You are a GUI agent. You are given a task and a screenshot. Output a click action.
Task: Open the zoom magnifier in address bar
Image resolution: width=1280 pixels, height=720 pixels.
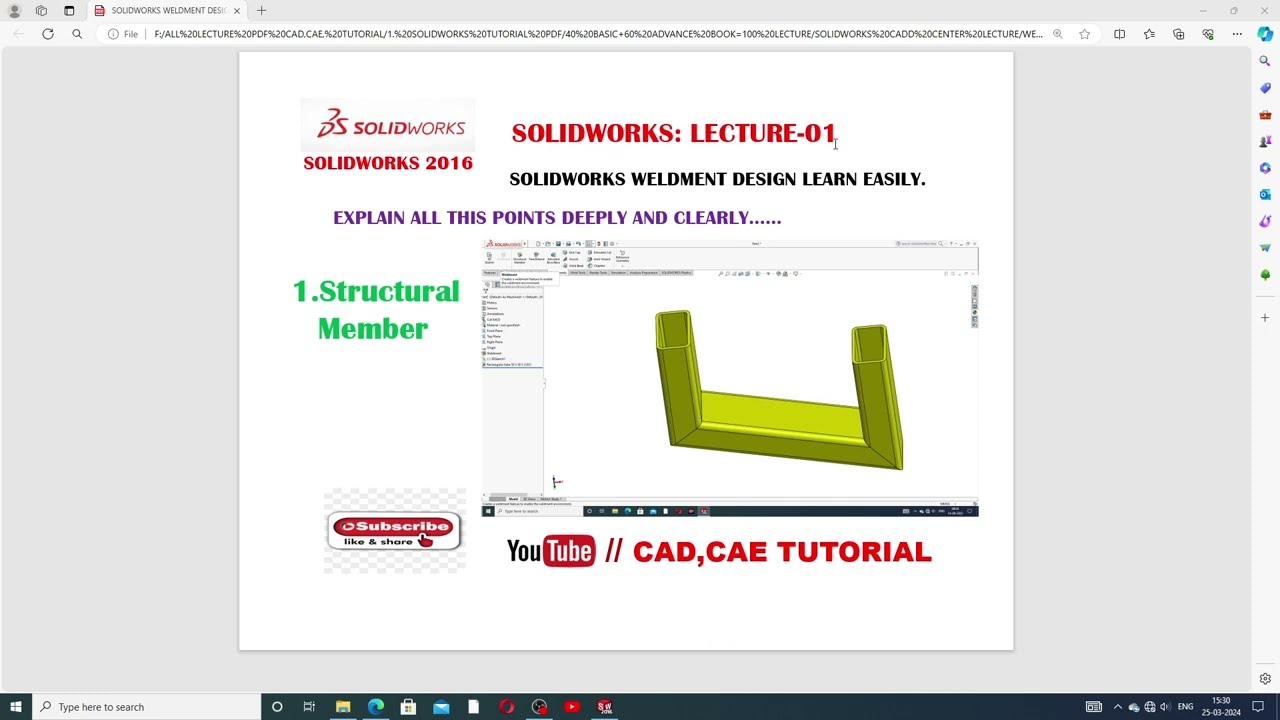pos(1057,34)
